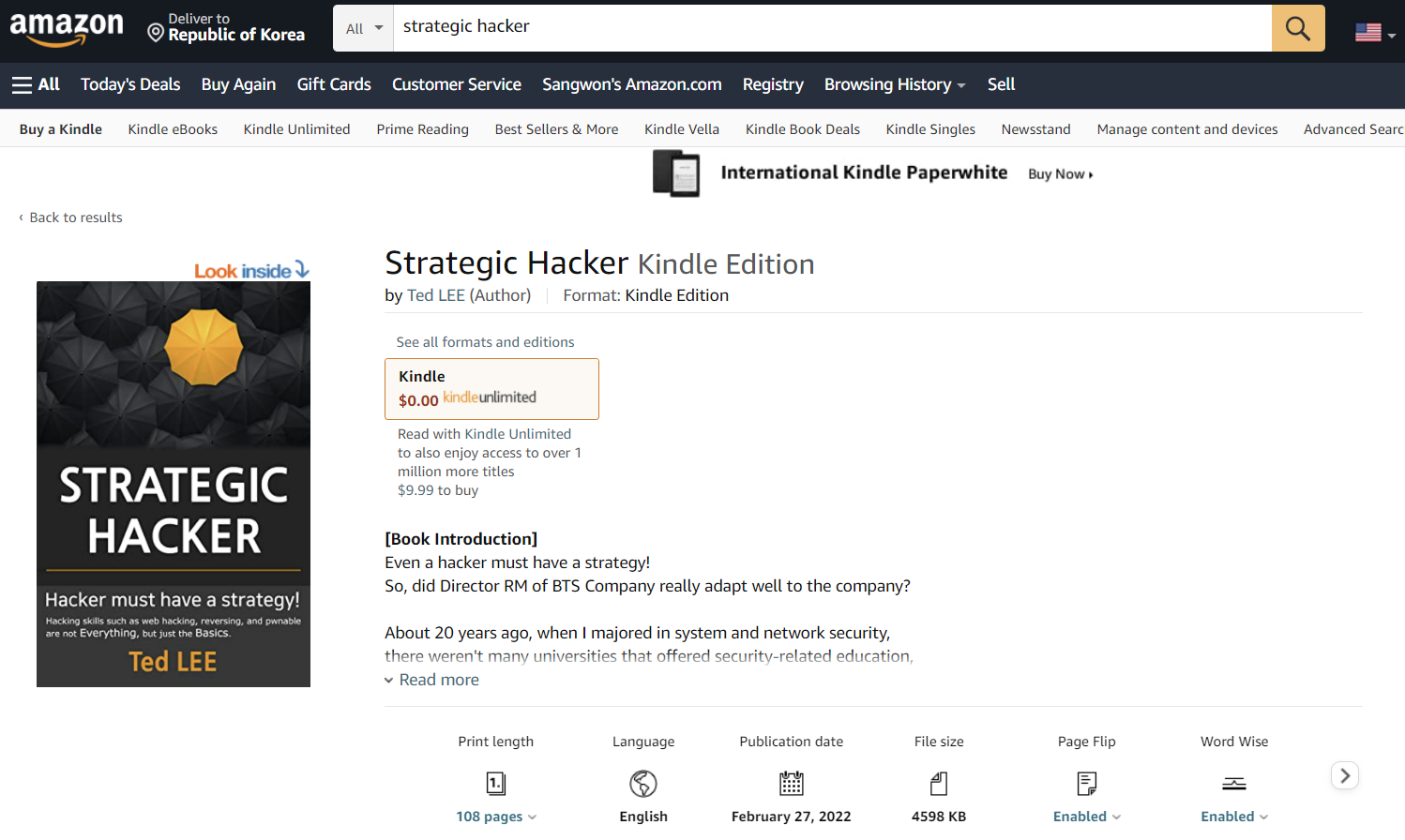The height and width of the screenshot is (840, 1405).
Task: Click the English language value
Action: point(643,817)
